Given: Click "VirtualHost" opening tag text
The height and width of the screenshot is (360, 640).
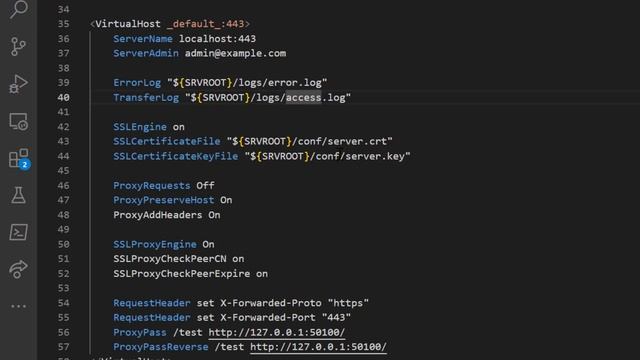Looking at the screenshot, I should [128, 24].
